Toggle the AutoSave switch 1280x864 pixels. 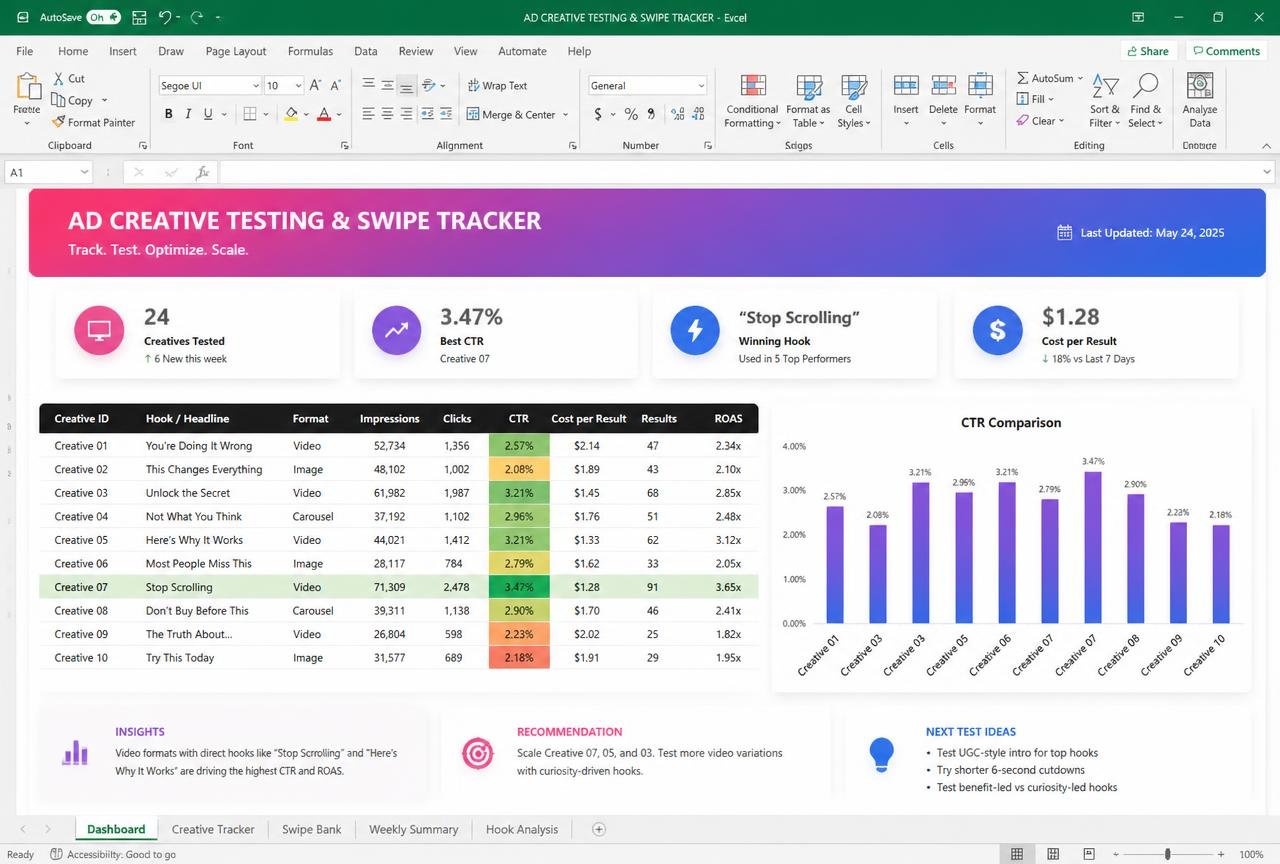pyautogui.click(x=103, y=17)
